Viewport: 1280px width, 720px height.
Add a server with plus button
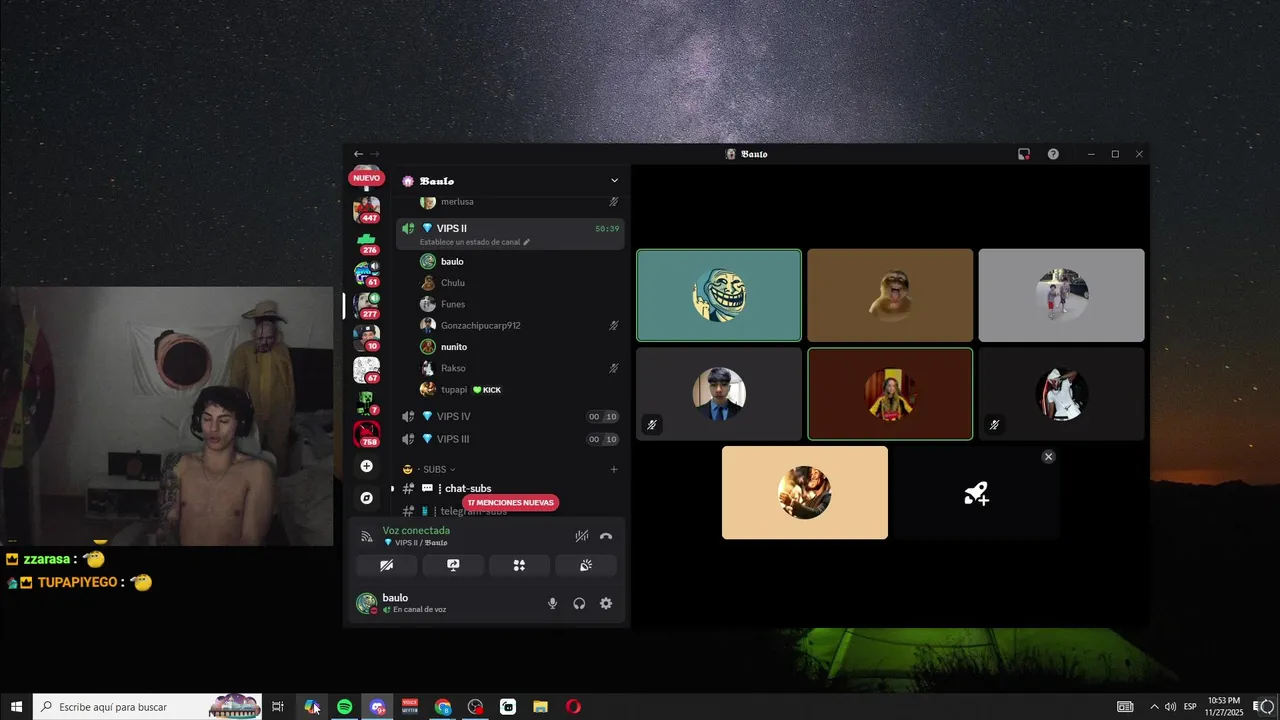pos(366,466)
